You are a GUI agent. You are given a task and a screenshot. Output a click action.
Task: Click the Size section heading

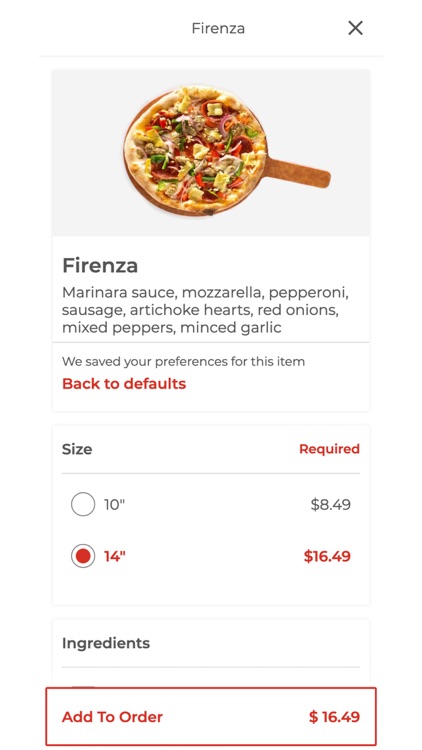[x=77, y=449]
